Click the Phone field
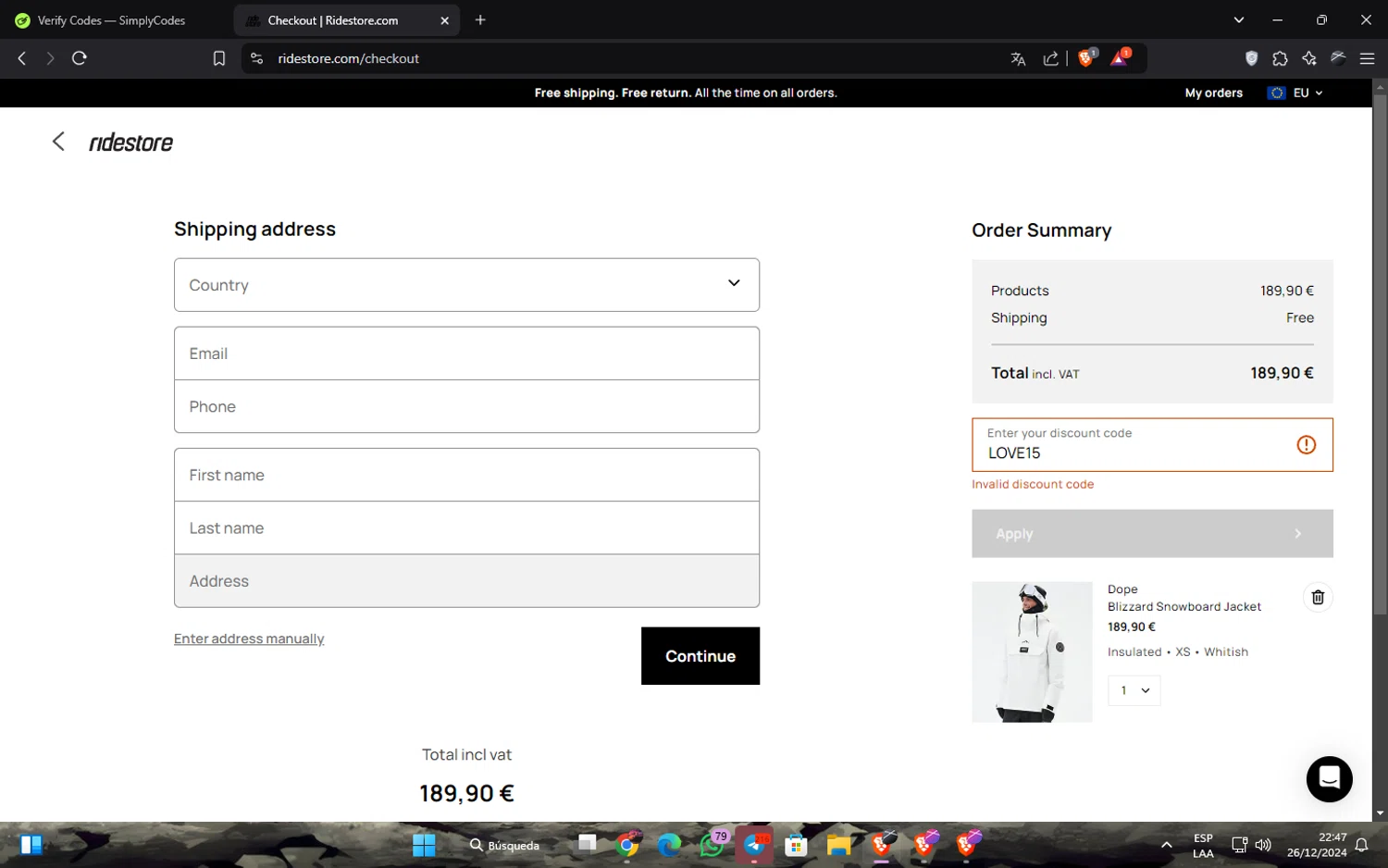Screen dimensions: 1388x868 (466, 406)
